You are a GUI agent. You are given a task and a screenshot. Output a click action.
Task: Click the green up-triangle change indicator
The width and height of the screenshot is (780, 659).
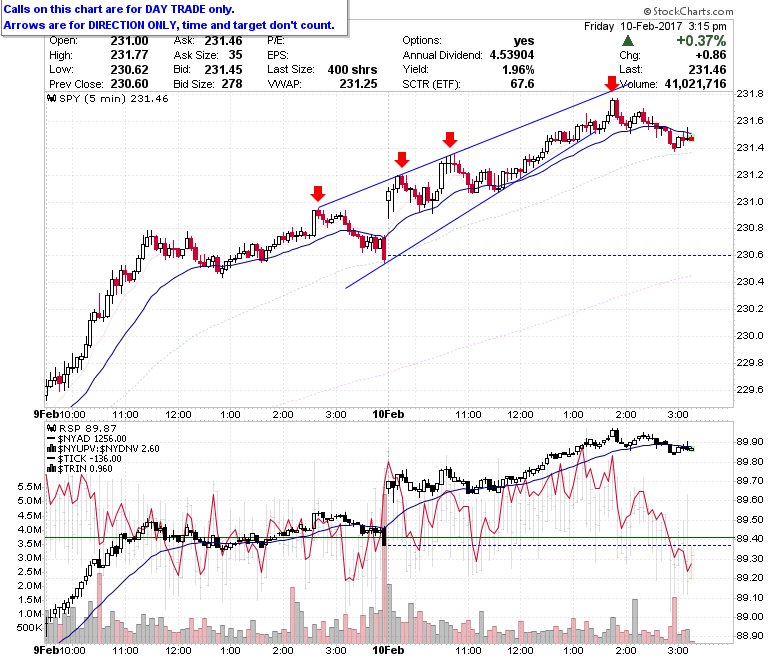(x=627, y=40)
